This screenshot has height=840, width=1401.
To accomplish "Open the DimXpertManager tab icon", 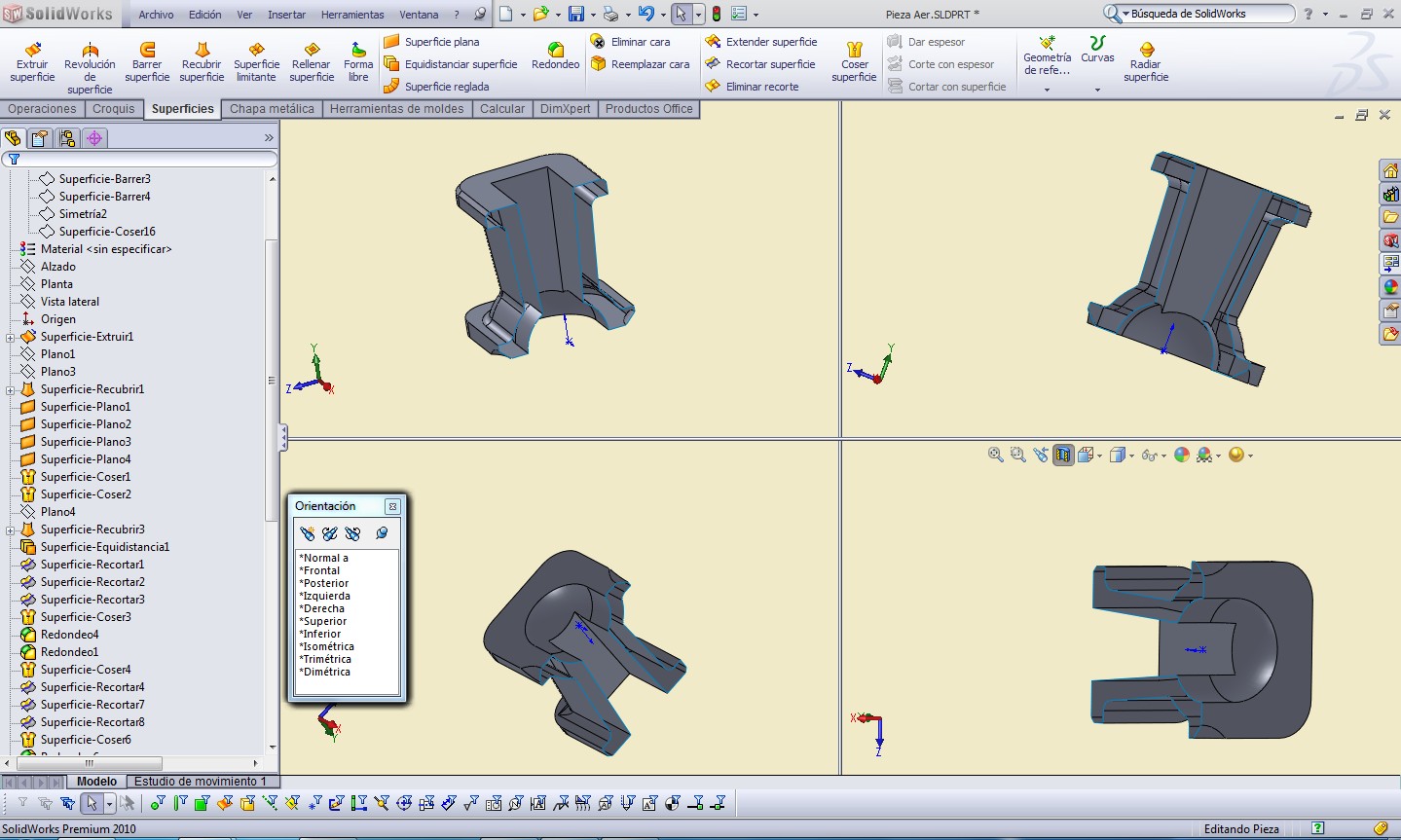I will coord(94,138).
